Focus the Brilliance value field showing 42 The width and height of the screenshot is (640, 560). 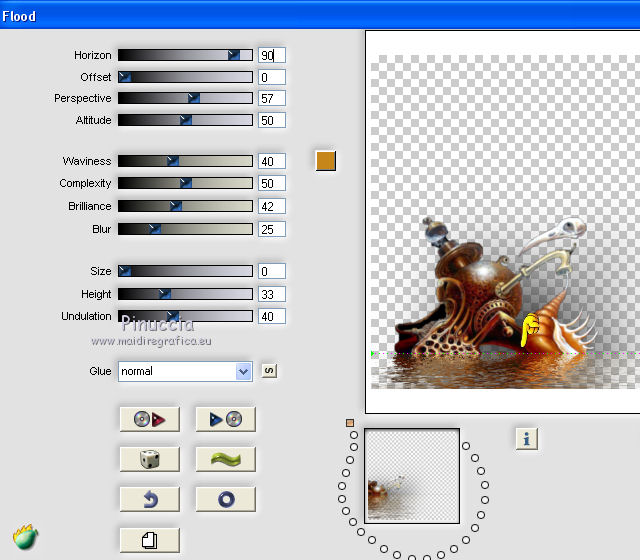point(272,206)
